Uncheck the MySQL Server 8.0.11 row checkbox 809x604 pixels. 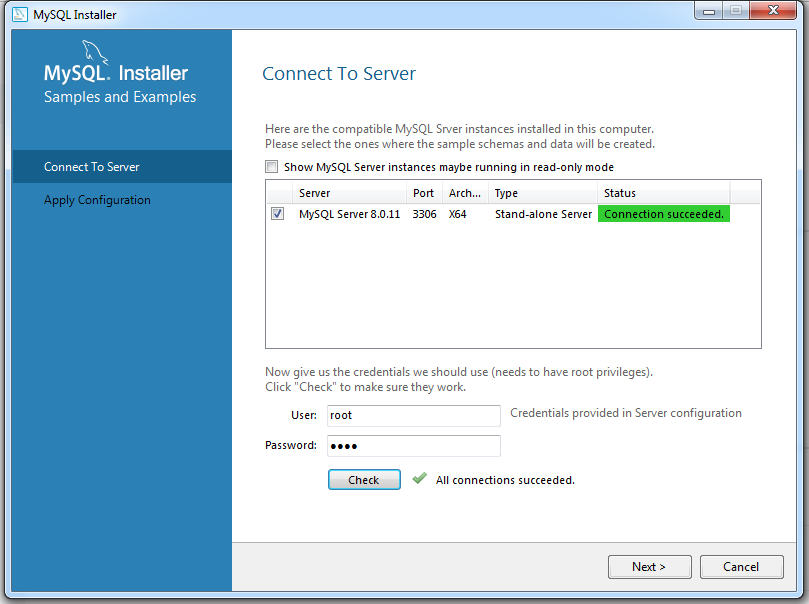click(x=277, y=214)
